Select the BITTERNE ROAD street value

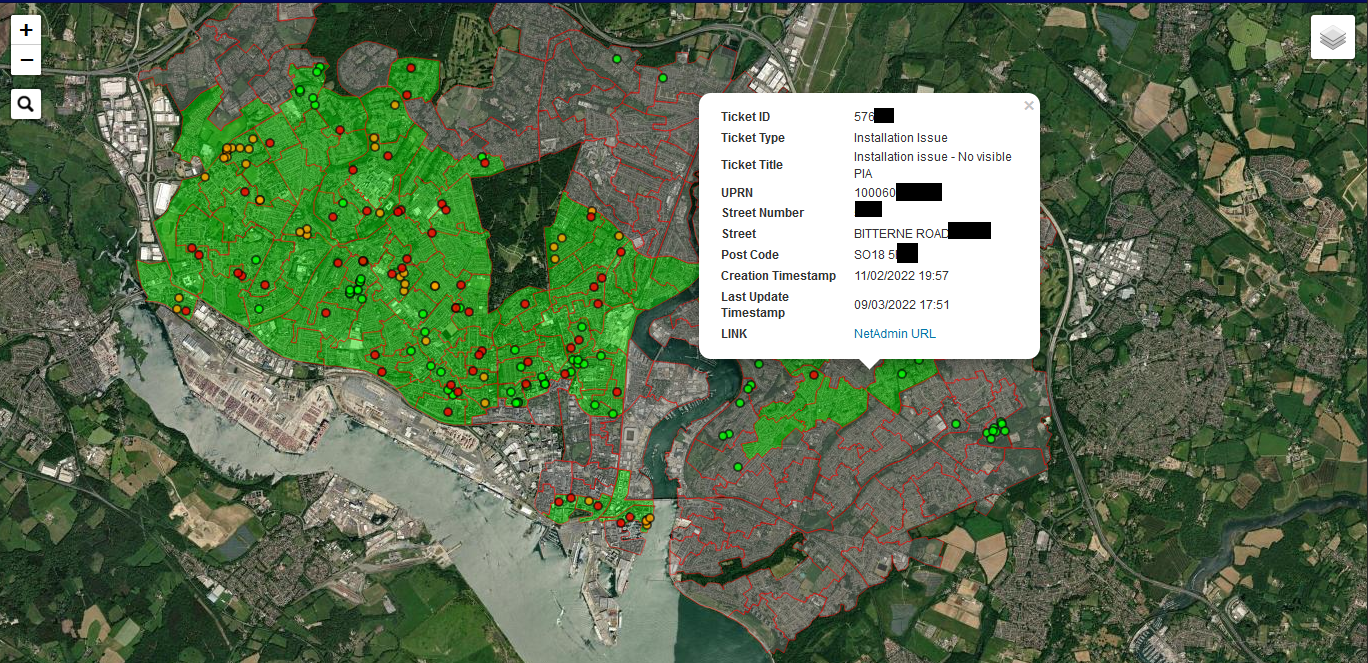coord(902,234)
